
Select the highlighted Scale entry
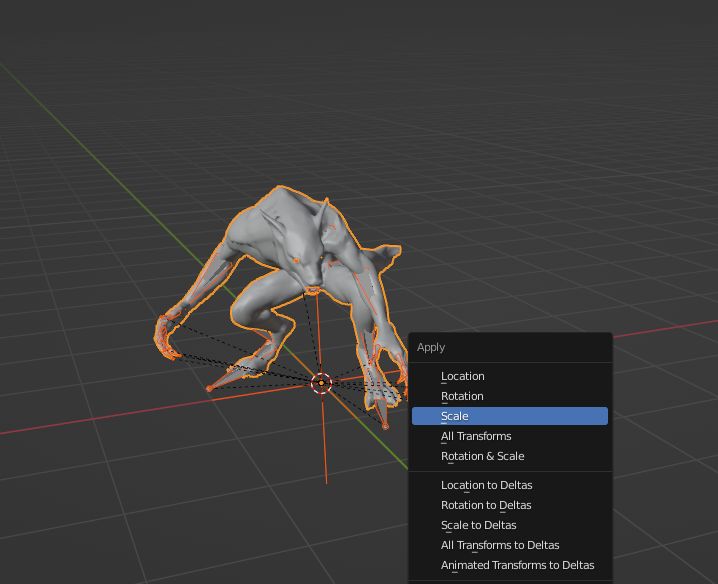click(510, 416)
